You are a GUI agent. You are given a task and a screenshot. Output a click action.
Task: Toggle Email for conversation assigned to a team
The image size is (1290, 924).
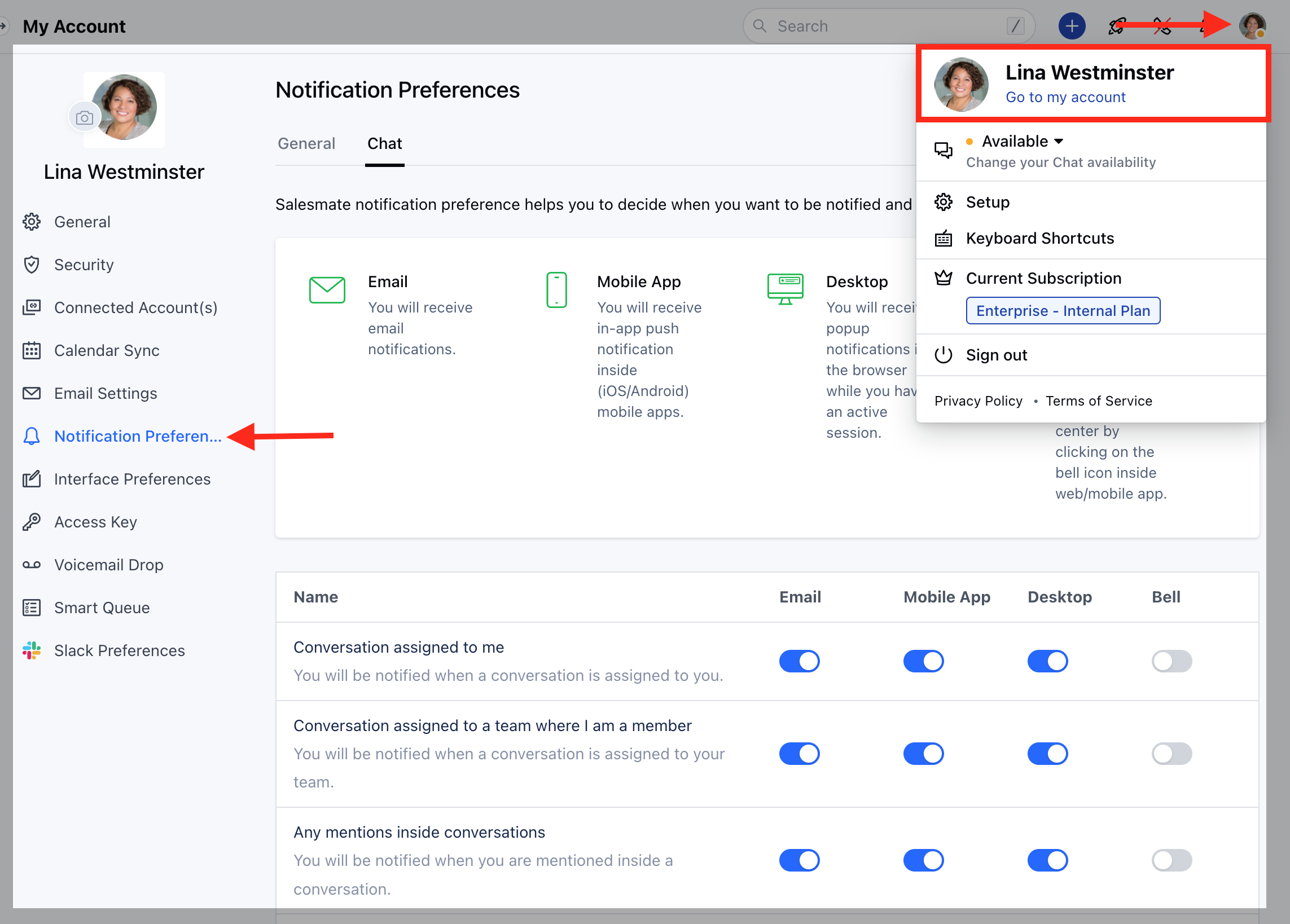(800, 754)
